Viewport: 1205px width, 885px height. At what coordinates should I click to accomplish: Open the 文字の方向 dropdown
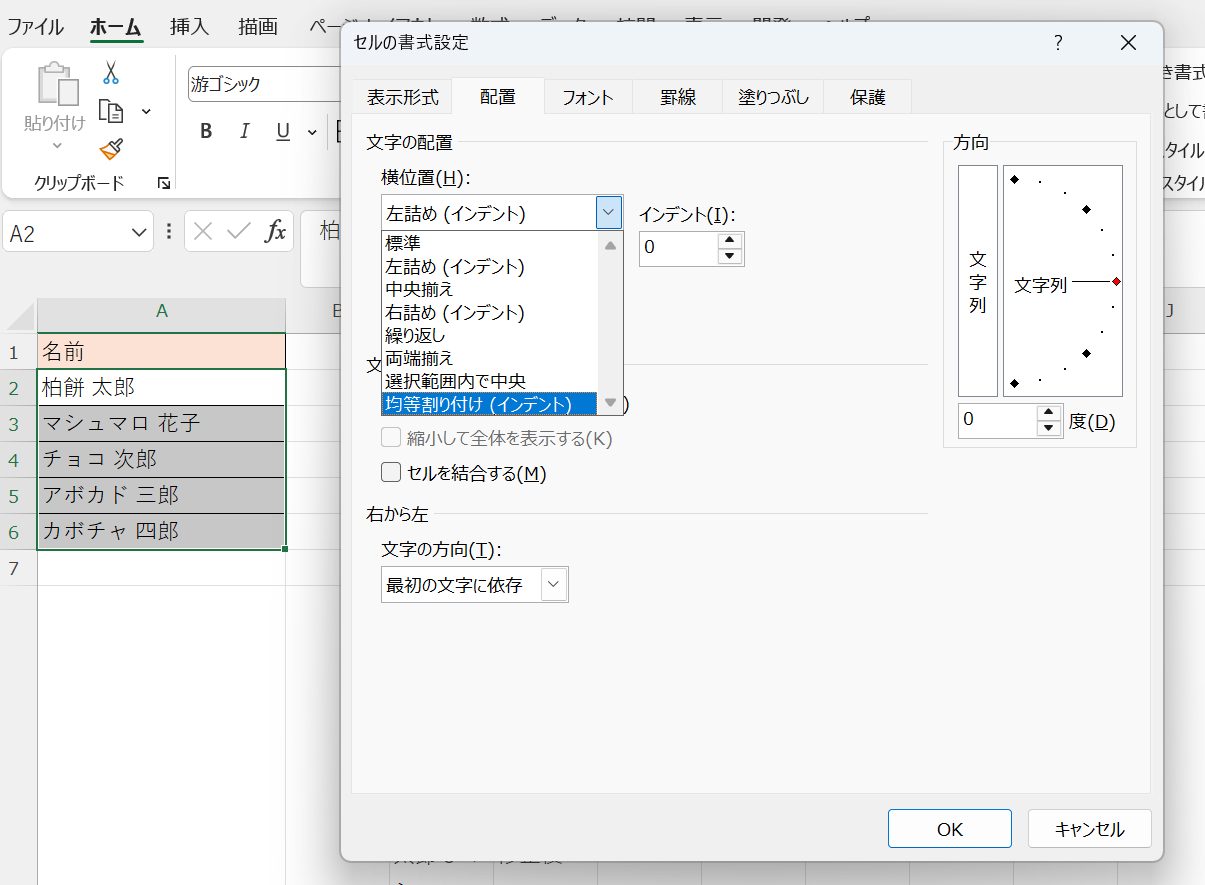pos(554,585)
